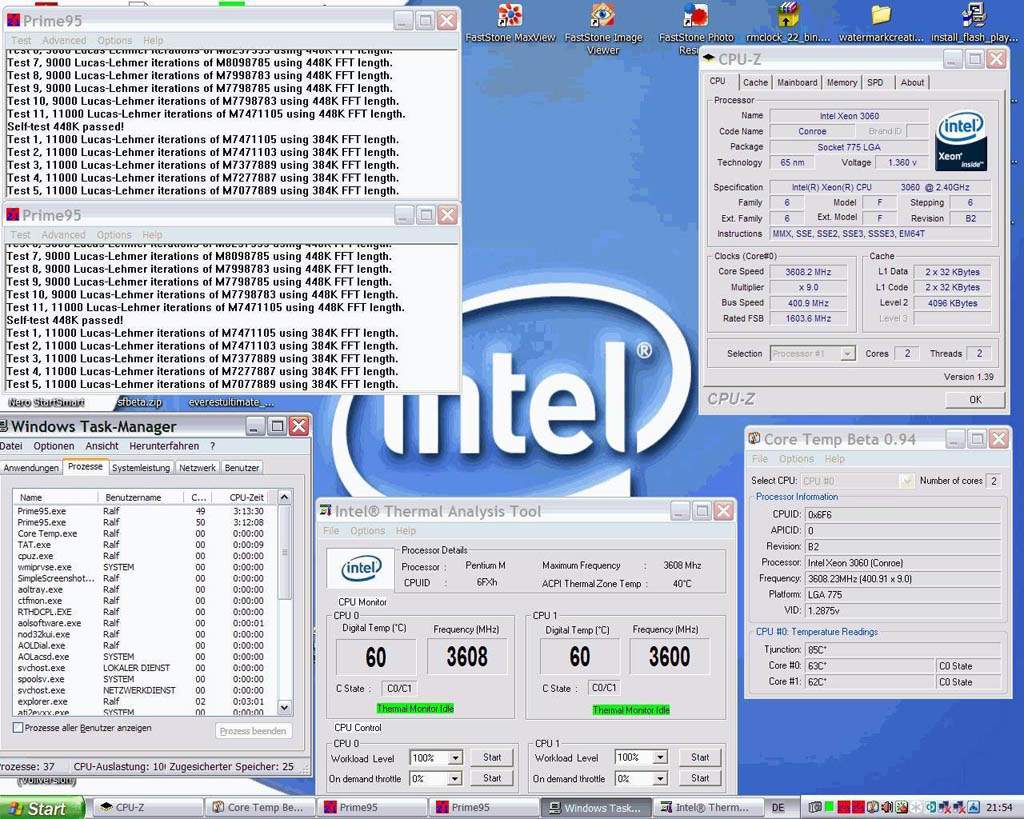Open the FastStone Image Viewer desktop icon

pos(603,27)
